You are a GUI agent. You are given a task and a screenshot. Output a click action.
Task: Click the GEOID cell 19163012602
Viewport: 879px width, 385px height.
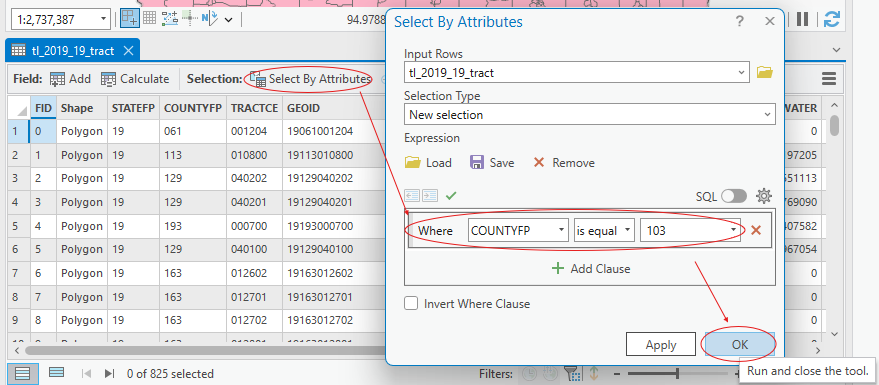(x=320, y=273)
